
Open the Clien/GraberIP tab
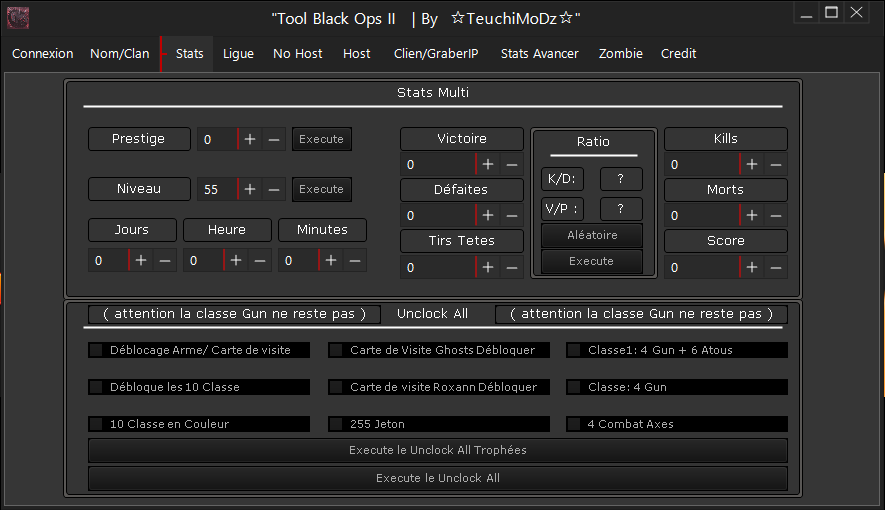(436, 54)
